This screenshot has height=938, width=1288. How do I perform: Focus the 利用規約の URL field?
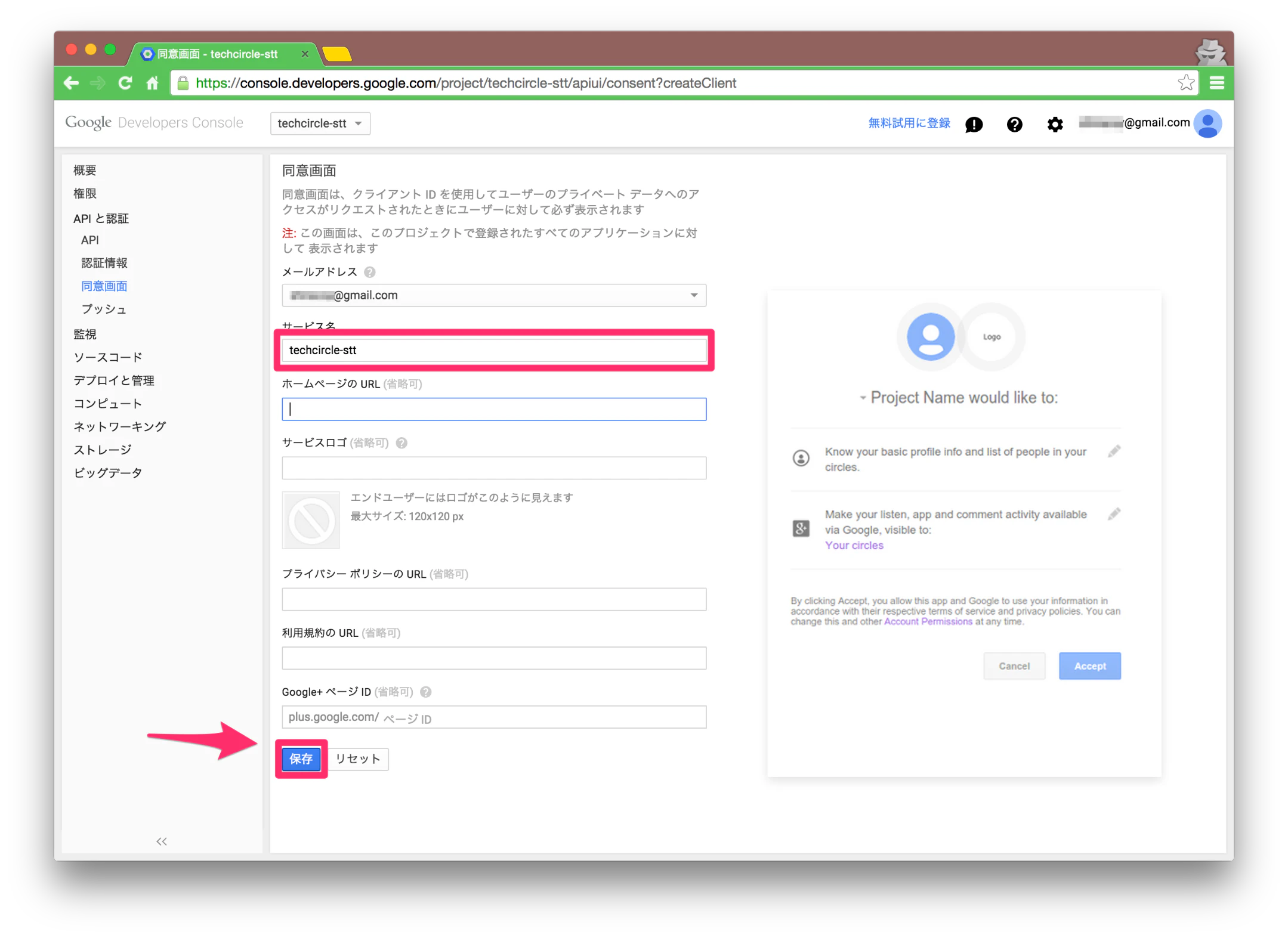494,658
